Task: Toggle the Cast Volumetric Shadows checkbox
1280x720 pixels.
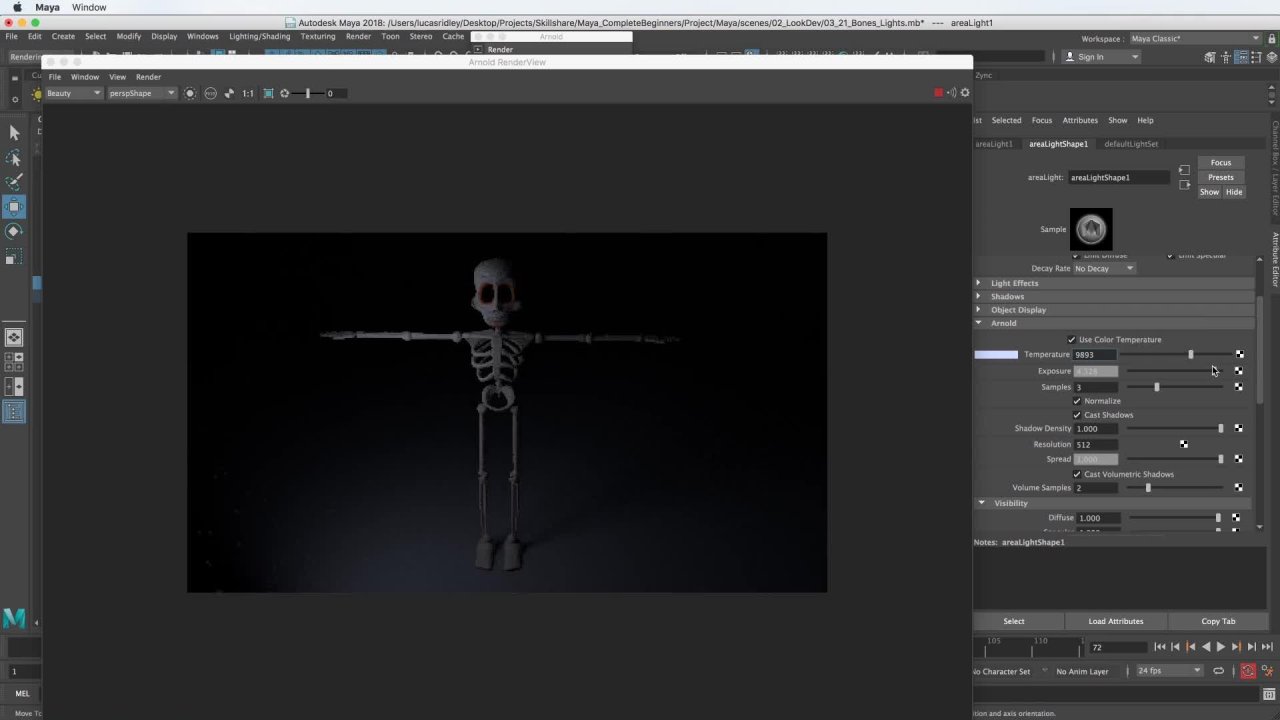Action: (1077, 474)
